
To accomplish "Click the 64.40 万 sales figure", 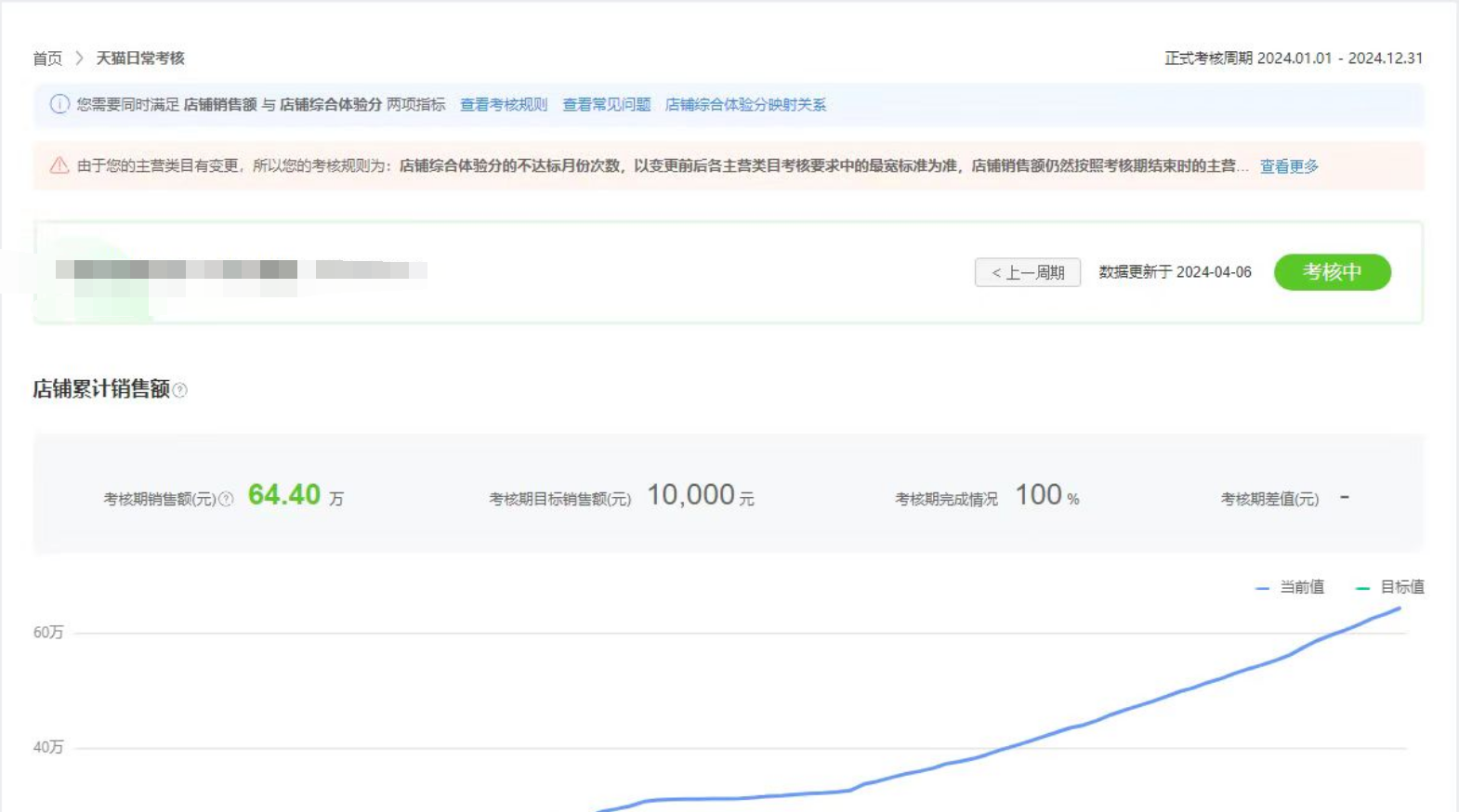I will coord(284,495).
